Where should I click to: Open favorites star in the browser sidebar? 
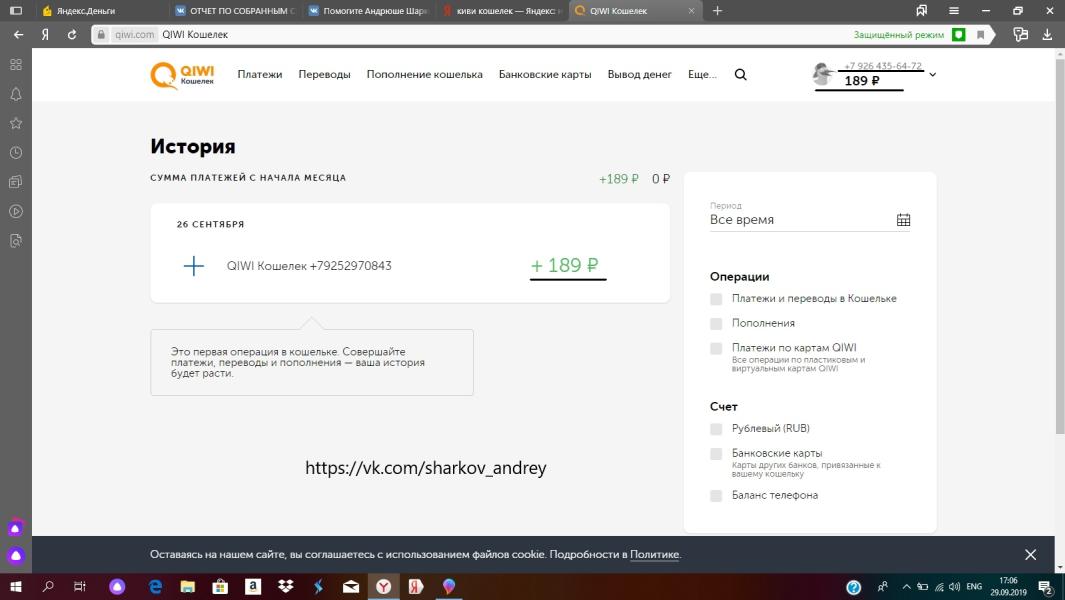point(16,123)
